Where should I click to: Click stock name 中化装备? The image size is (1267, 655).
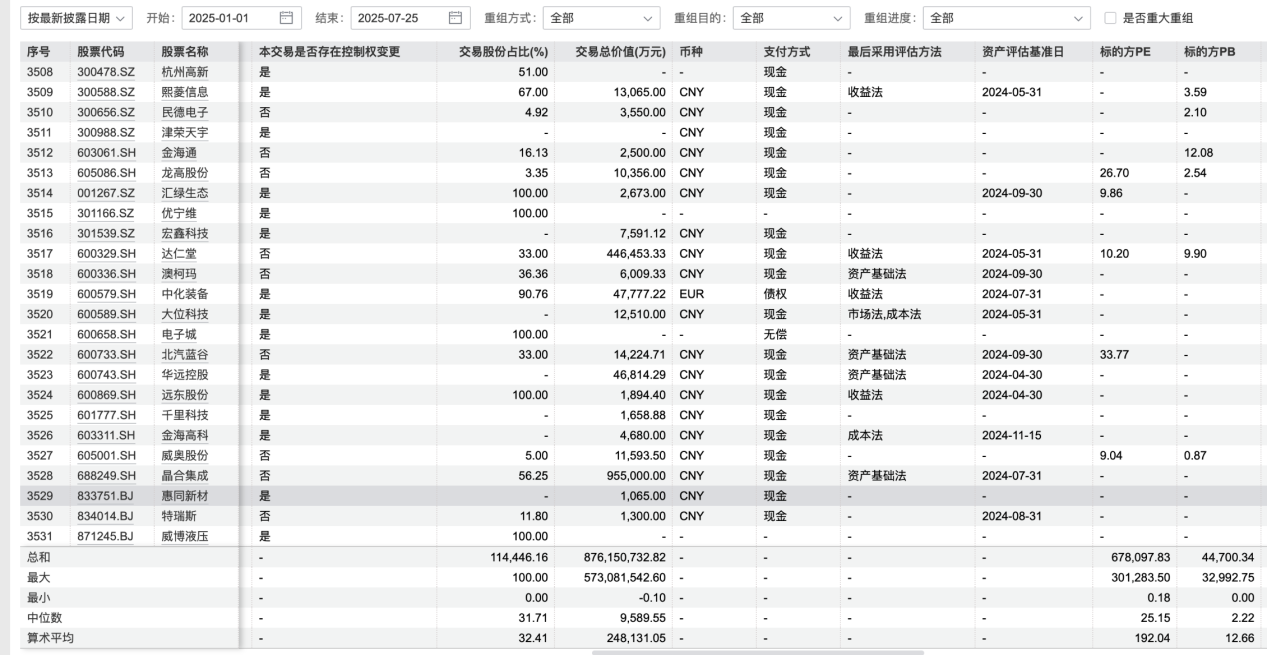coord(185,294)
